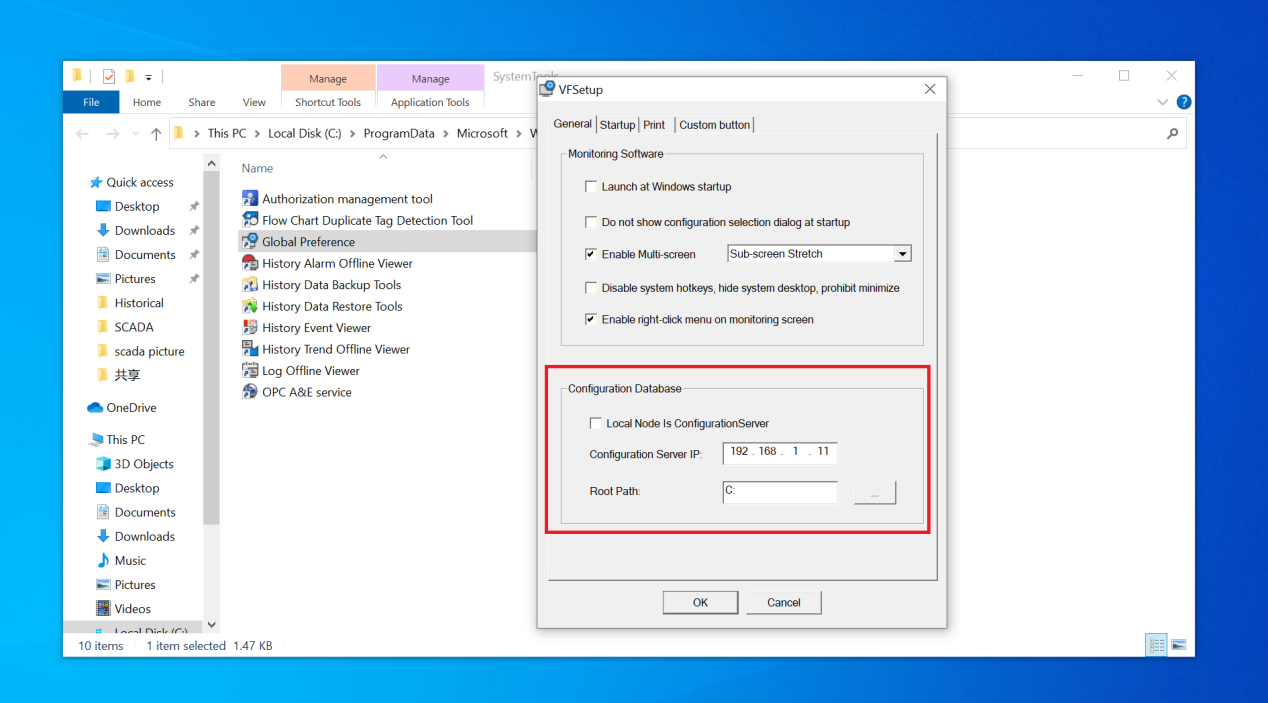The height and width of the screenshot is (703, 1268).
Task: Open the Home ribbon tab
Action: (x=147, y=102)
